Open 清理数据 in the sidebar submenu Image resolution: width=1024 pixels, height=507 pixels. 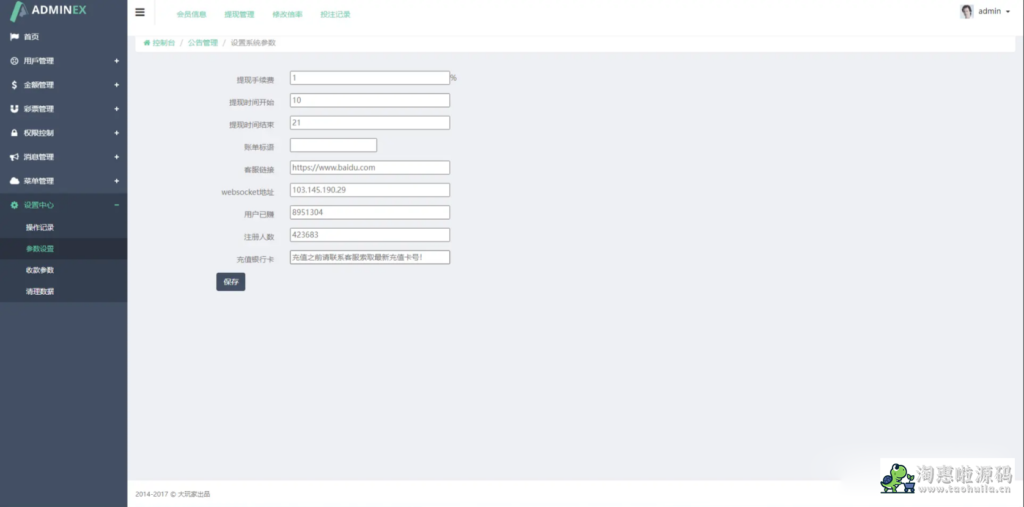[40, 291]
